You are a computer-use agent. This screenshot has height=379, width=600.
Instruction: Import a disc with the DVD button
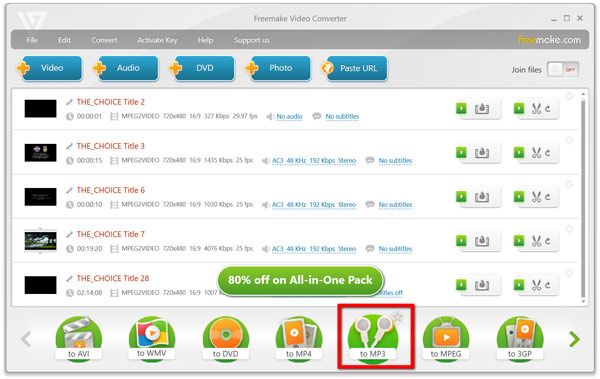pyautogui.click(x=202, y=68)
